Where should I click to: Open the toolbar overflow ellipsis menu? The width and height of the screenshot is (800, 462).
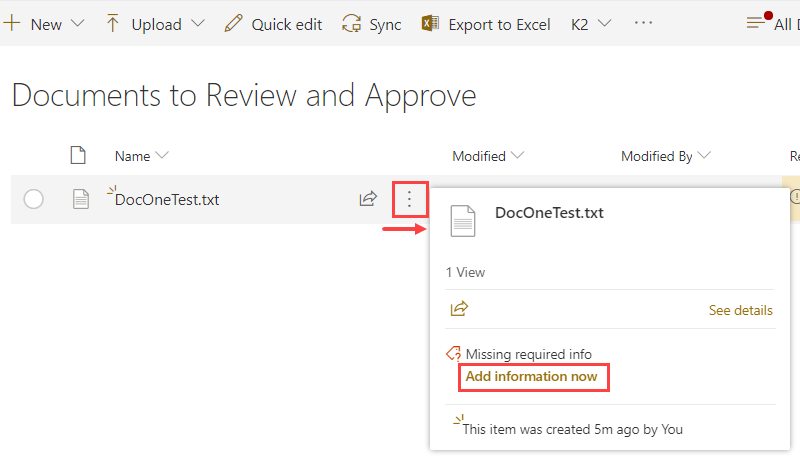[x=643, y=23]
